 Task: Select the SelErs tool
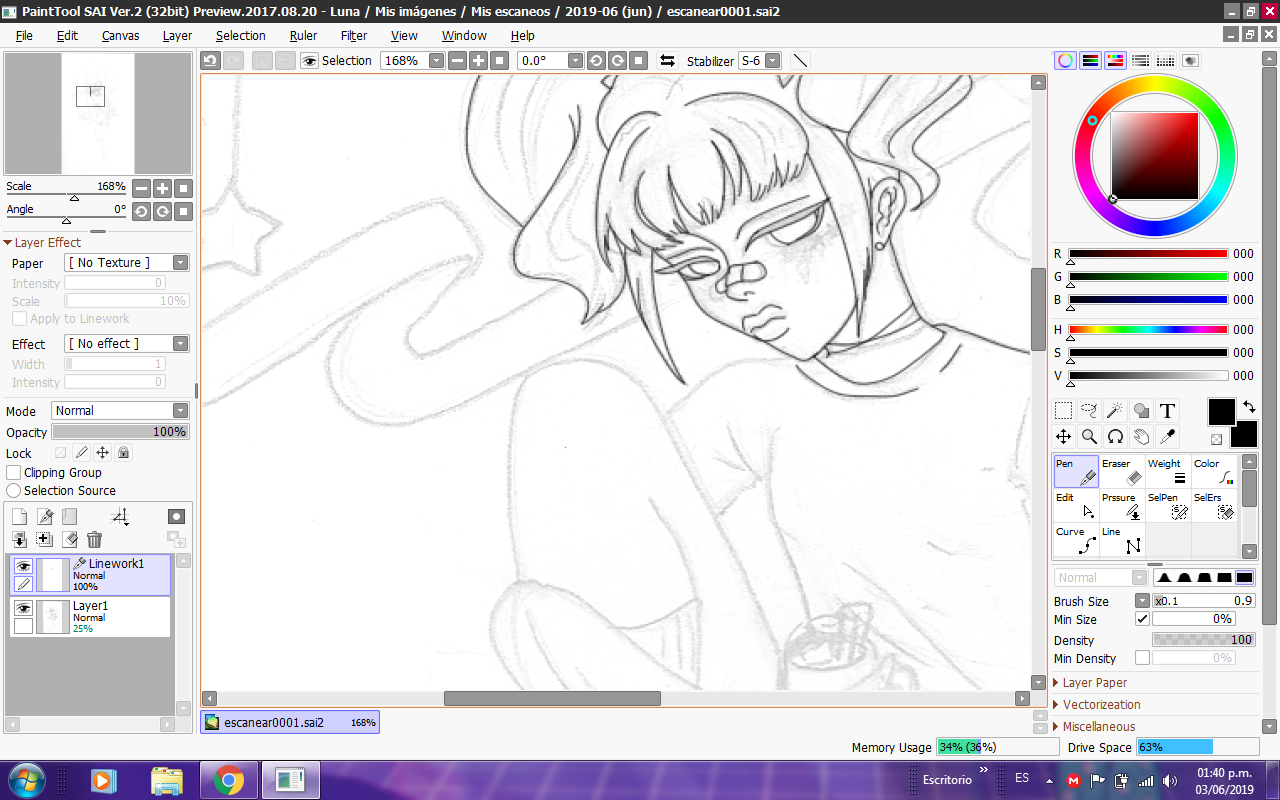1214,506
